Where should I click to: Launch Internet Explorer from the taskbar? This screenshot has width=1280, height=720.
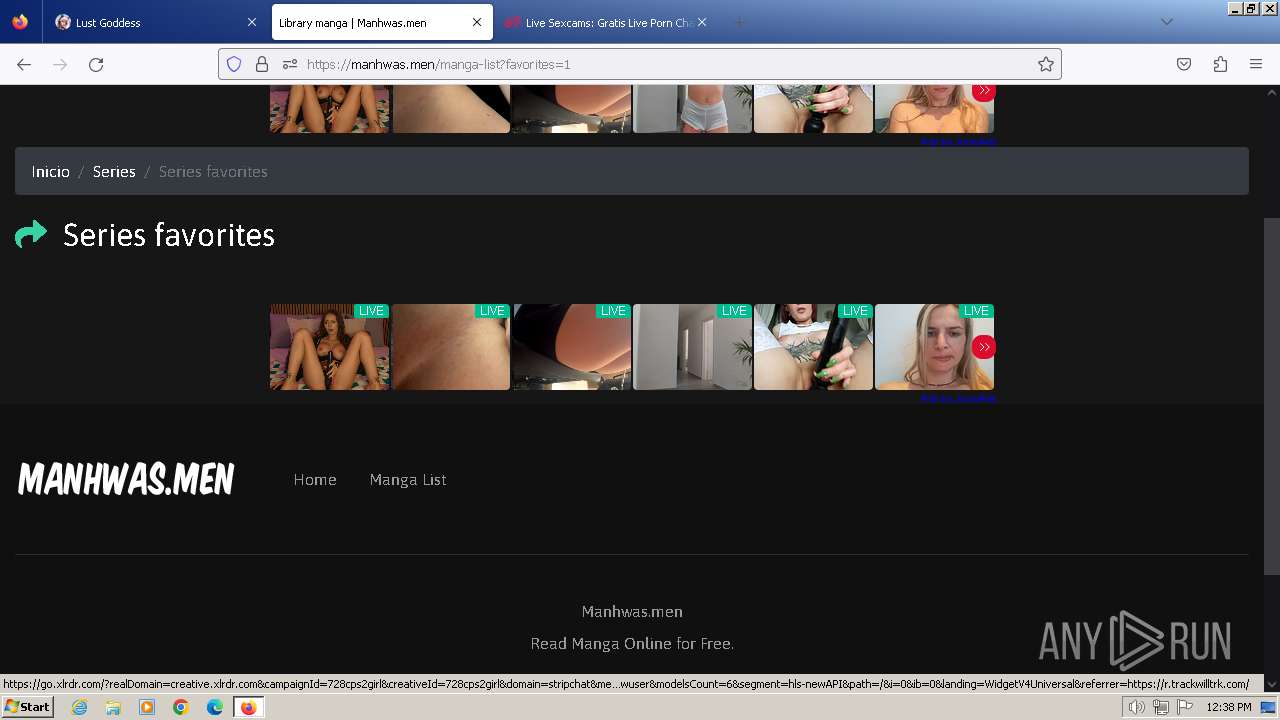(80, 707)
